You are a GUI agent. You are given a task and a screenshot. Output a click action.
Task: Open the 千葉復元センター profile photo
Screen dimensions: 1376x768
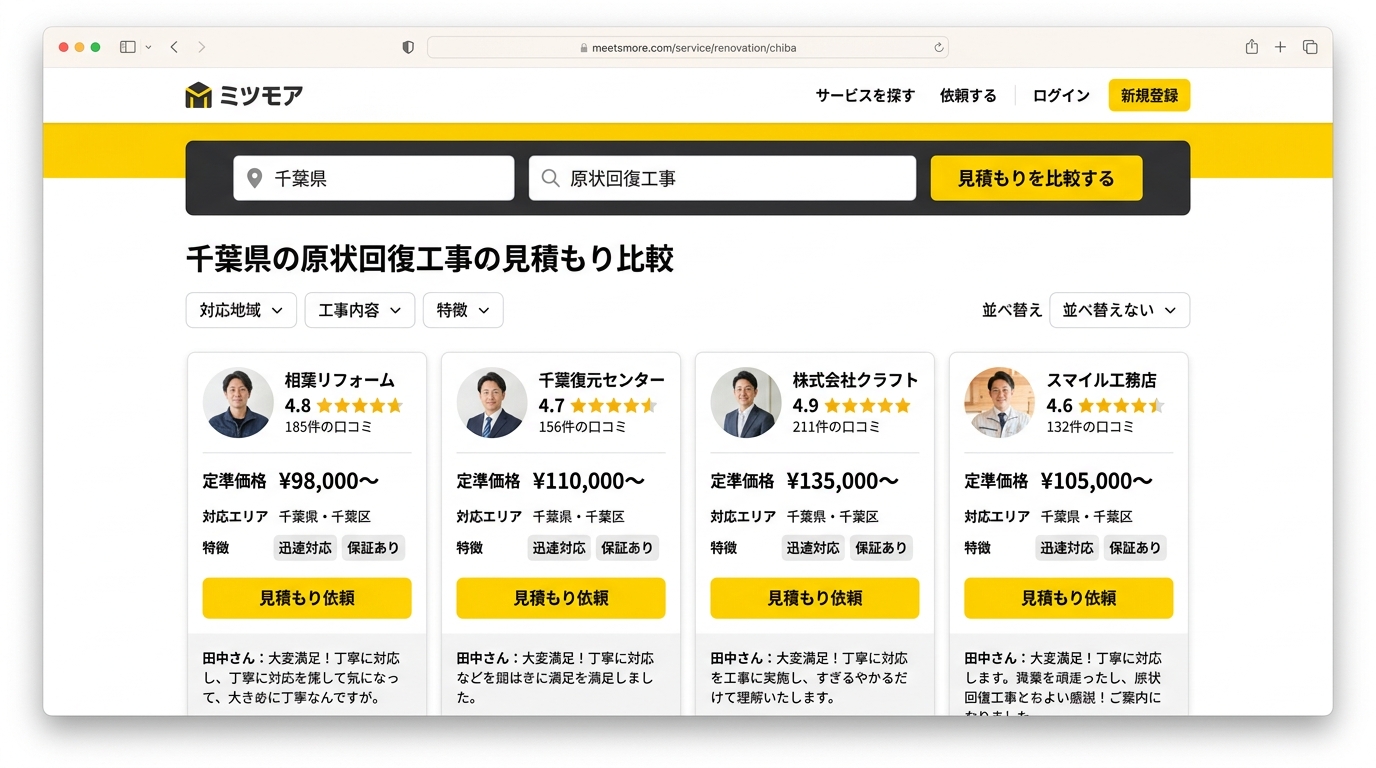(492, 403)
